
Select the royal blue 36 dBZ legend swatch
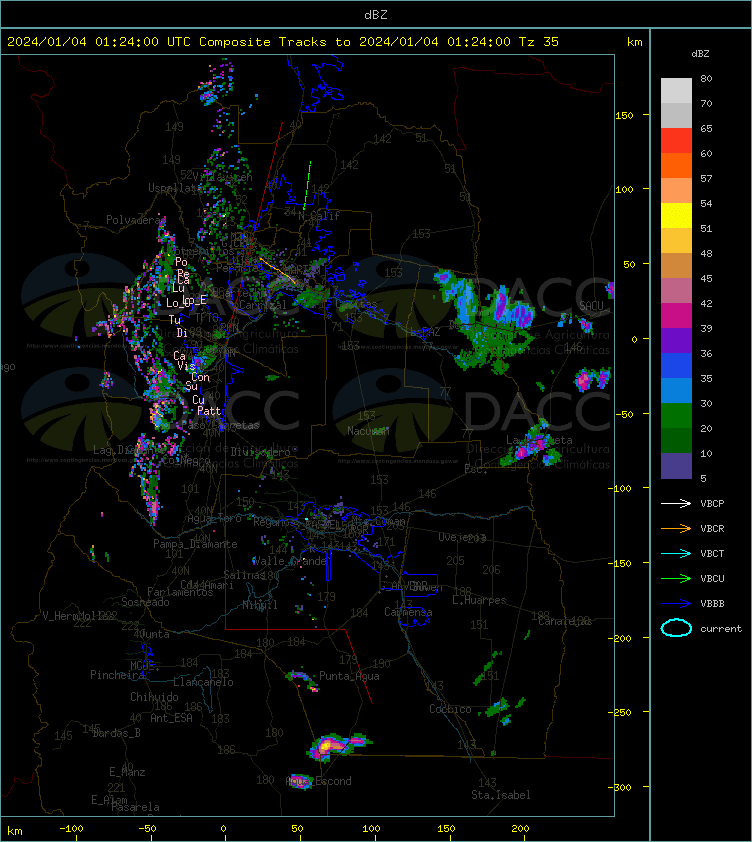coord(676,366)
